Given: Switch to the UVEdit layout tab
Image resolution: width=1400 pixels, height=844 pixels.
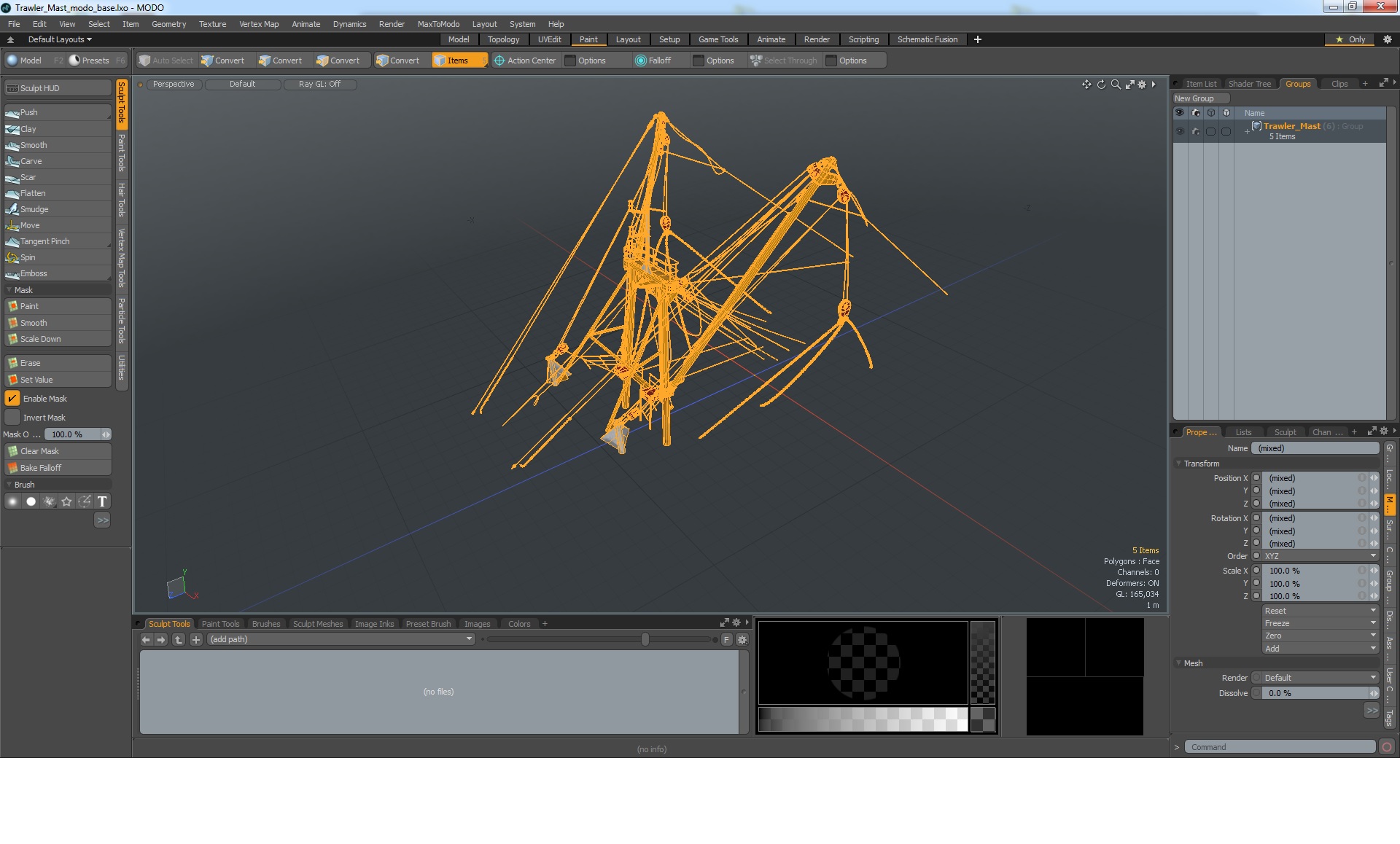Looking at the screenshot, I should [549, 39].
